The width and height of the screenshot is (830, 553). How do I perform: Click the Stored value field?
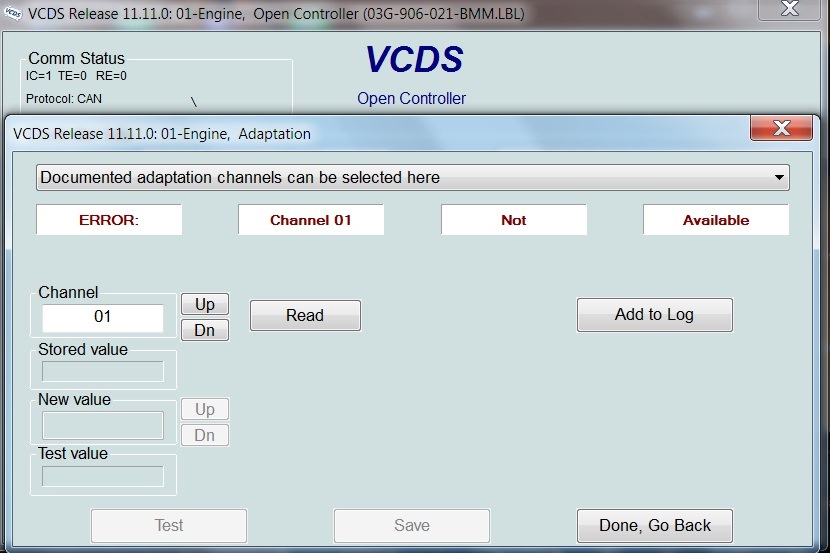(102, 371)
